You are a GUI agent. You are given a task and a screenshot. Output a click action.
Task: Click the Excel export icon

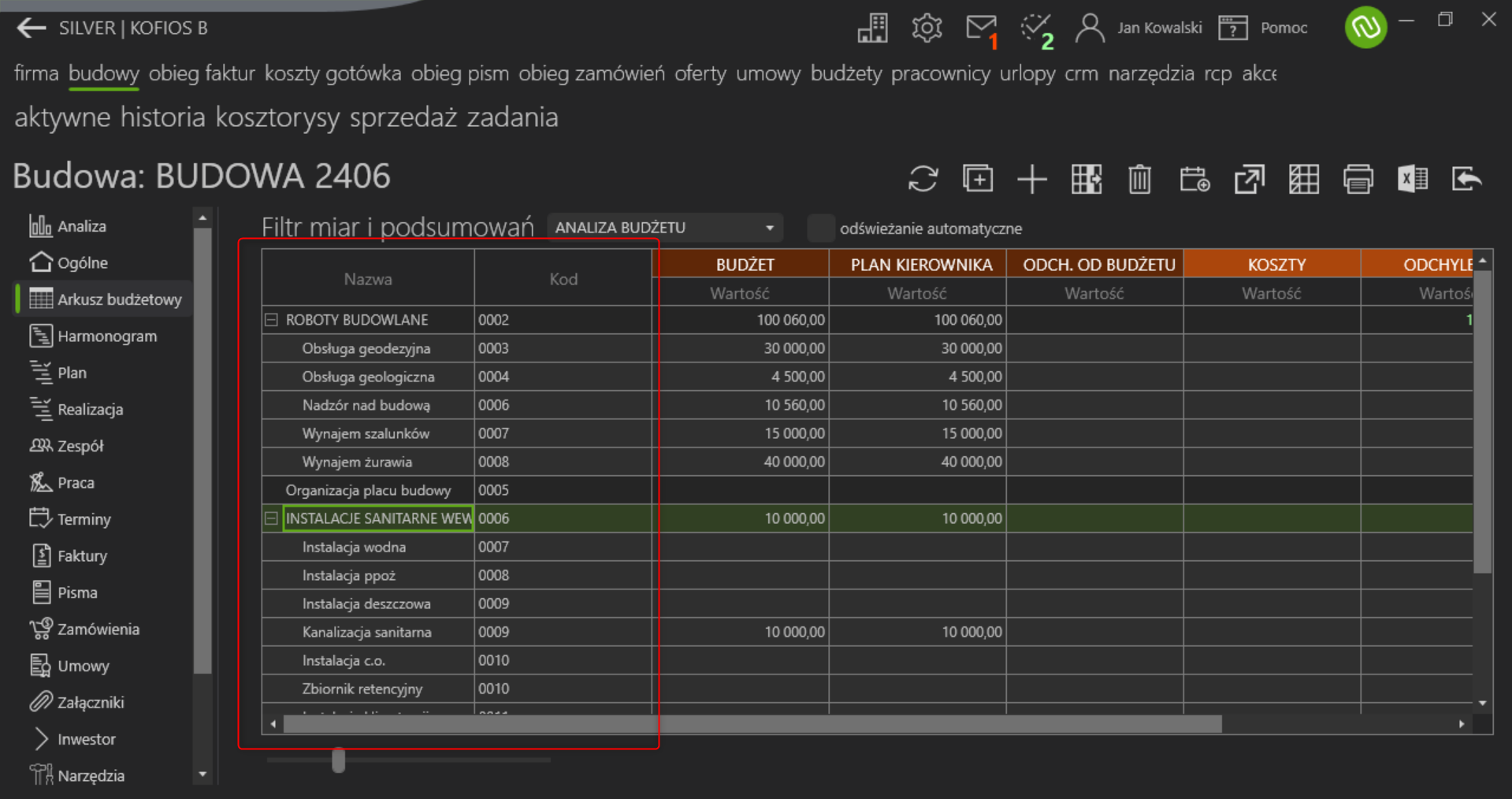click(x=1412, y=179)
